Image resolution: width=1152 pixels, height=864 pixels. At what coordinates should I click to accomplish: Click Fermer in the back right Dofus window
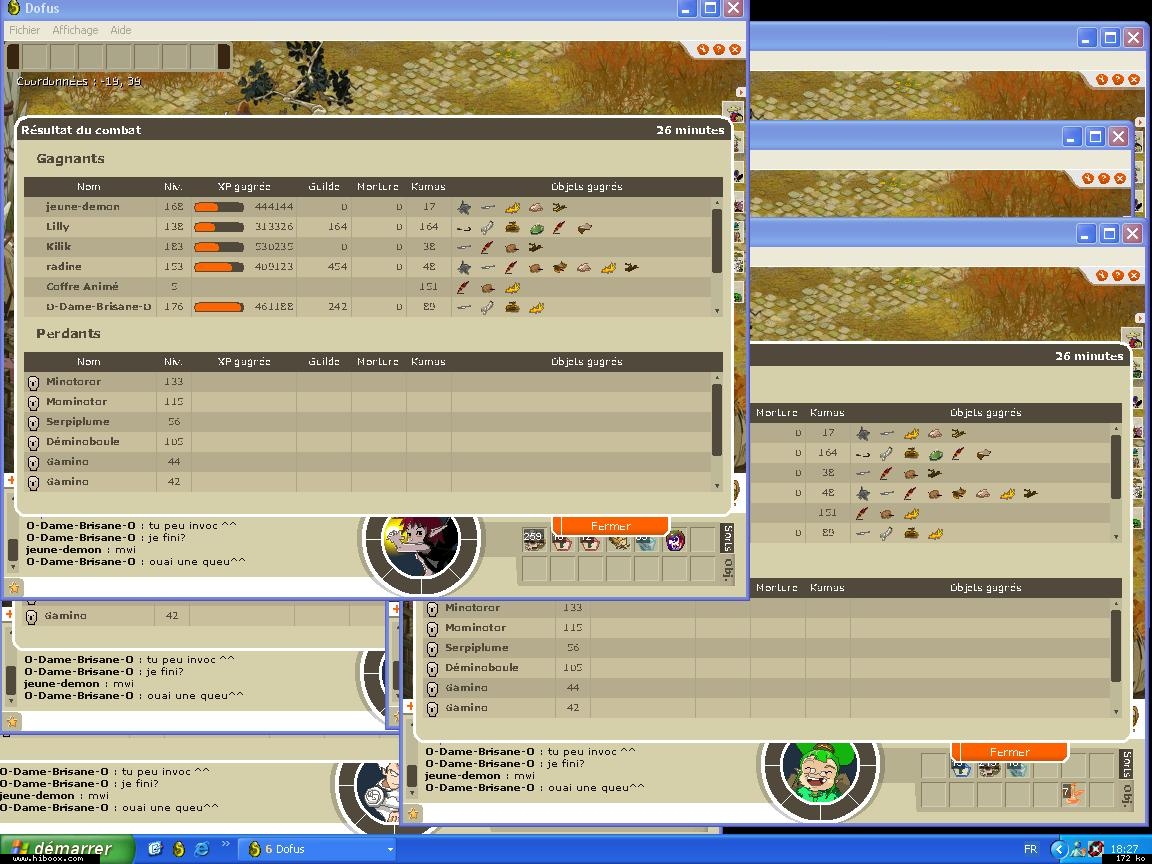[x=1009, y=752]
